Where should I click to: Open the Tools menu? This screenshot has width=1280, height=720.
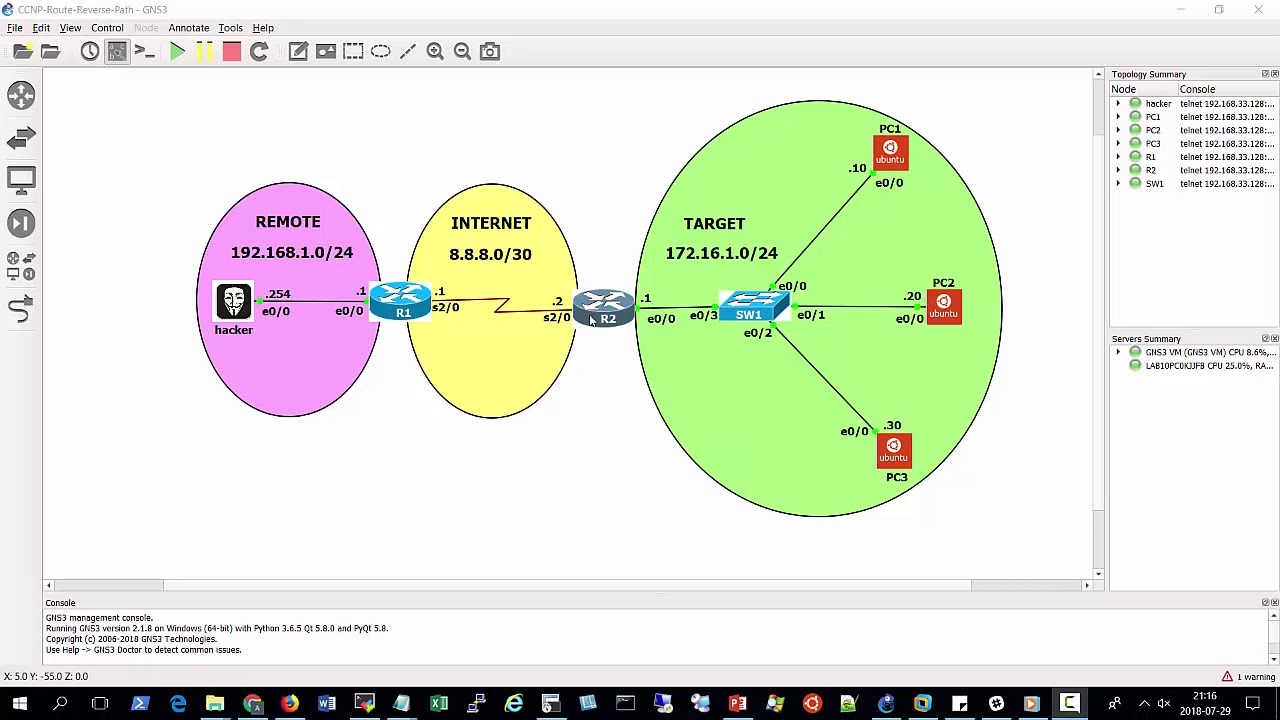pyautogui.click(x=230, y=28)
